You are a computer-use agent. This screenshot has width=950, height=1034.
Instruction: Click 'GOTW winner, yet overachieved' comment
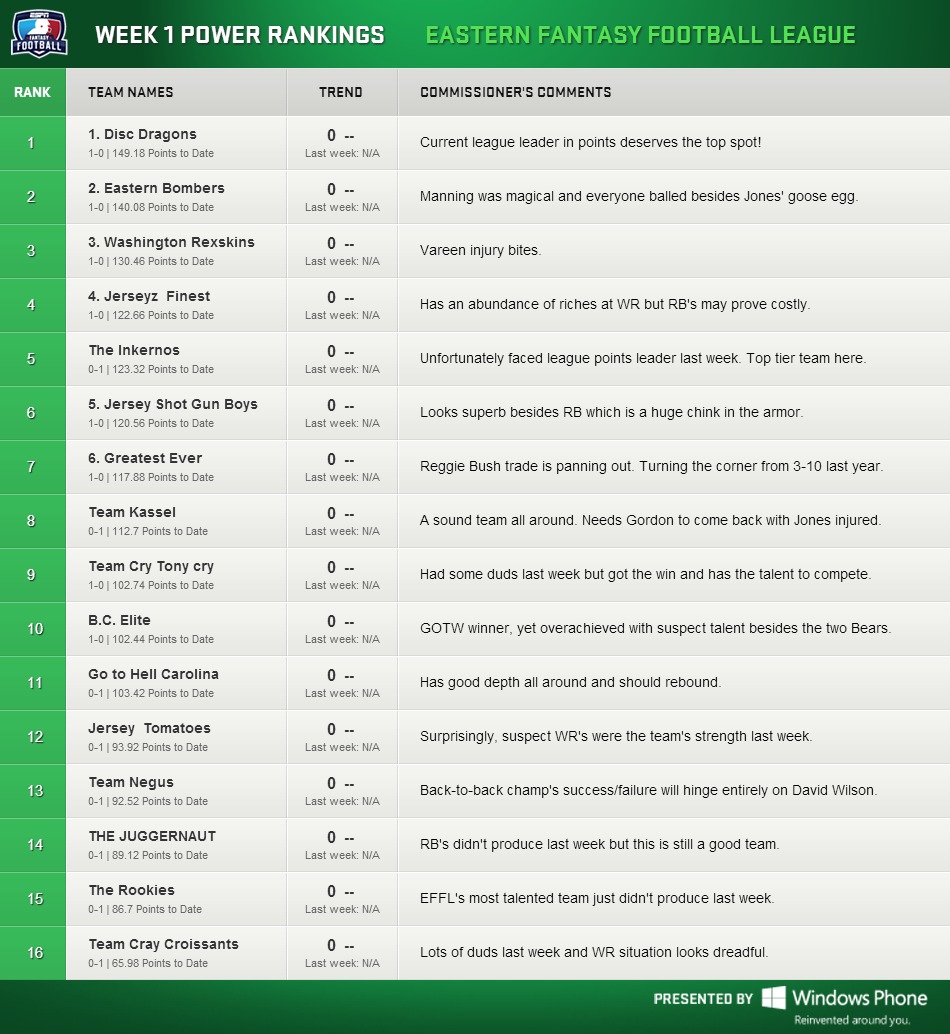[655, 629]
